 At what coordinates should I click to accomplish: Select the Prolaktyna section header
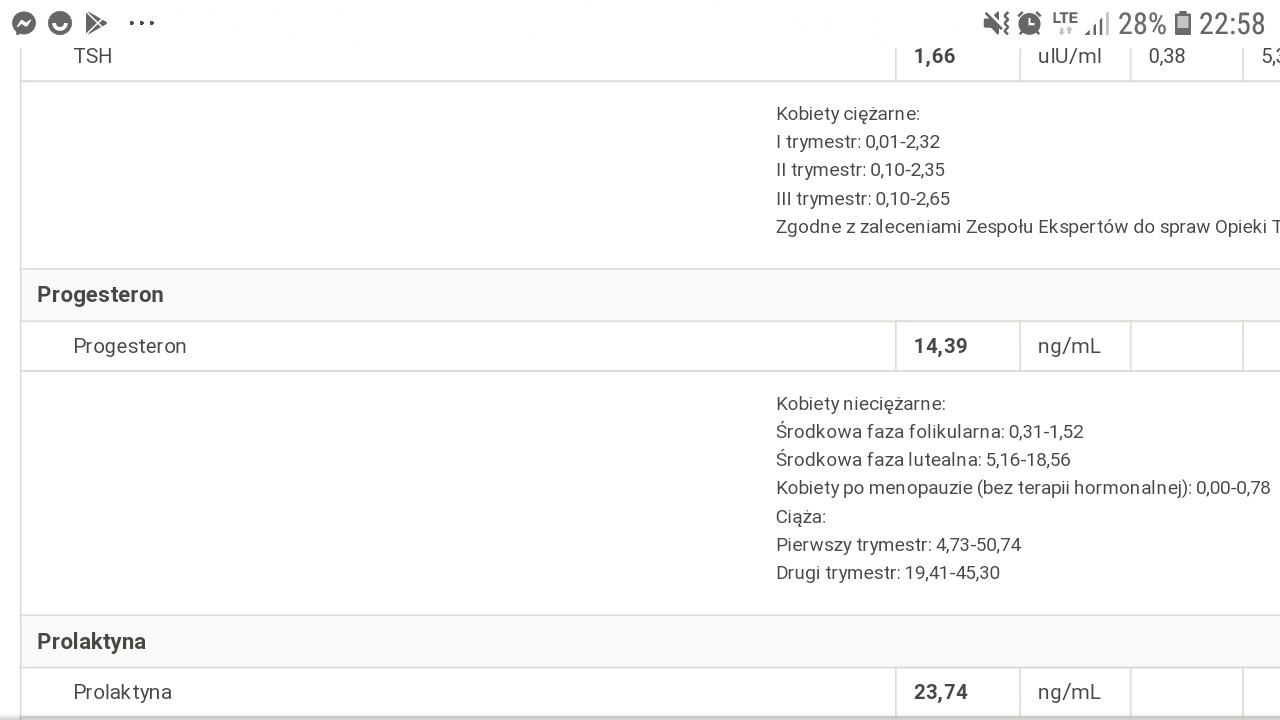click(x=91, y=642)
